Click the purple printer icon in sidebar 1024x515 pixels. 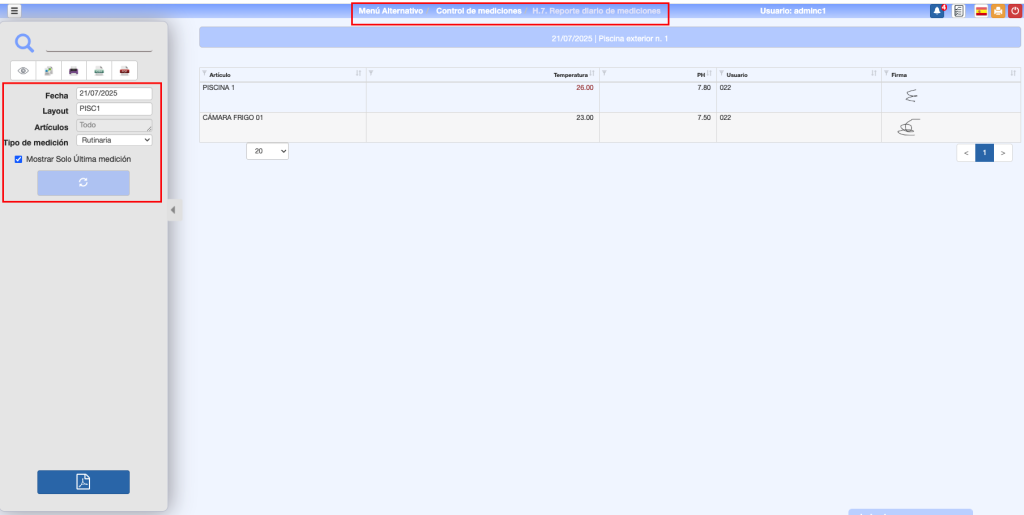coord(74,71)
